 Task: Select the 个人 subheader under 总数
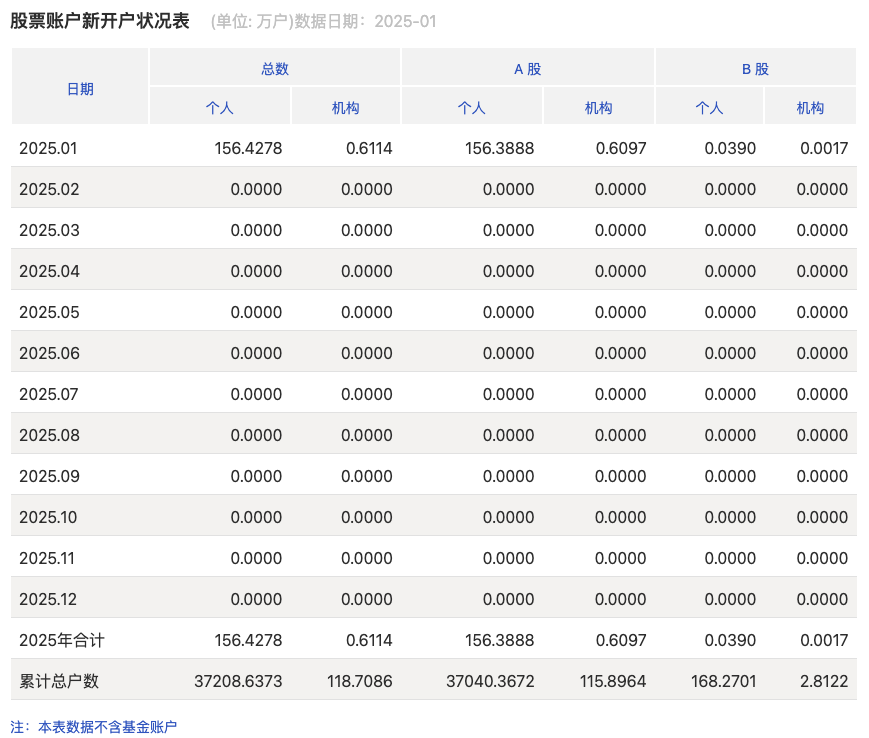click(219, 108)
